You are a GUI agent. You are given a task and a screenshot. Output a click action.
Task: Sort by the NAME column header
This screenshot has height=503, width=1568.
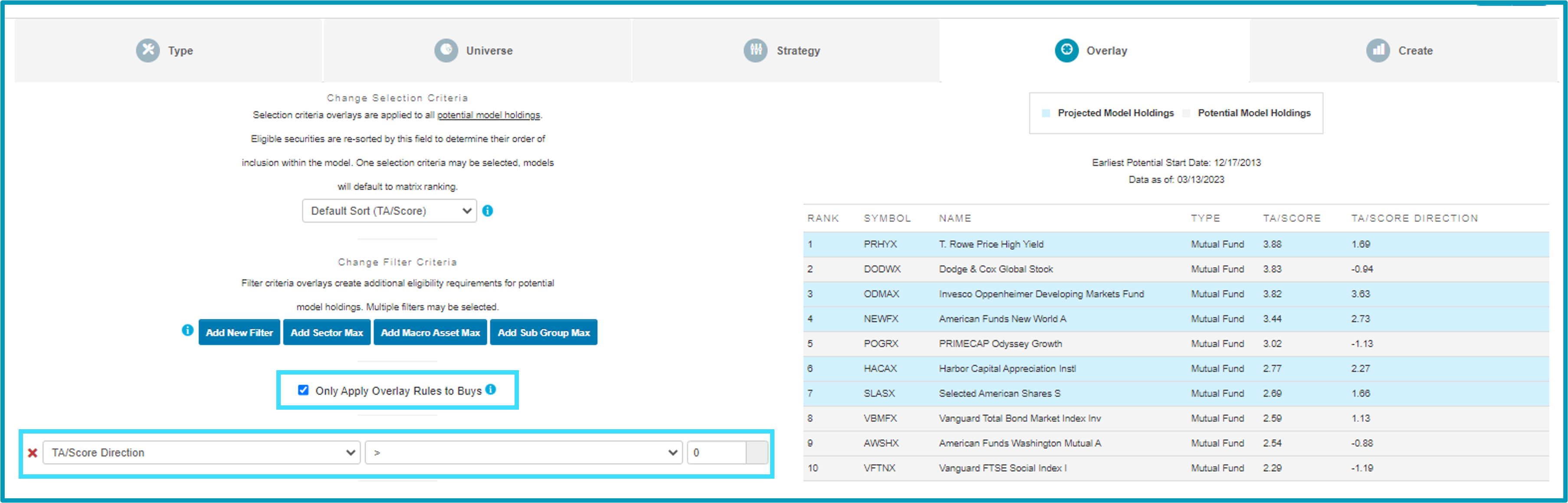point(955,218)
